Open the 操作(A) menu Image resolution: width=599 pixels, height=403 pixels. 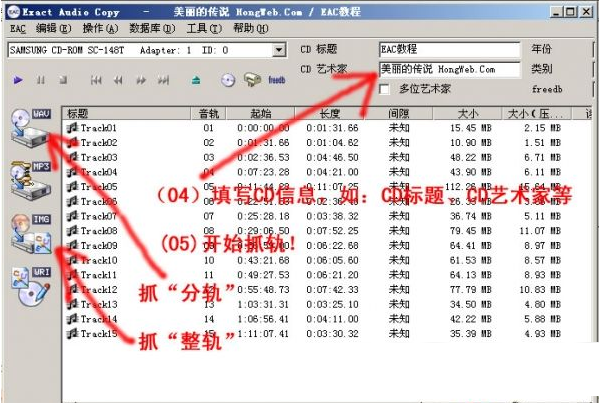(x=100, y=29)
